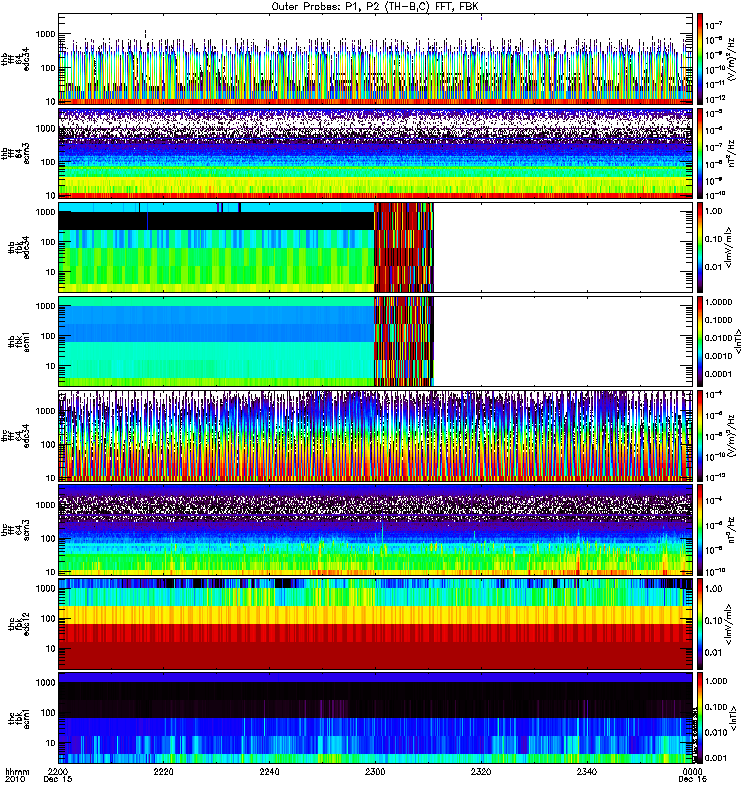Viewport: 750px width, 800px height.
Task: Select the thb fbk scm1 filter bank panel
Action: click(x=375, y=341)
